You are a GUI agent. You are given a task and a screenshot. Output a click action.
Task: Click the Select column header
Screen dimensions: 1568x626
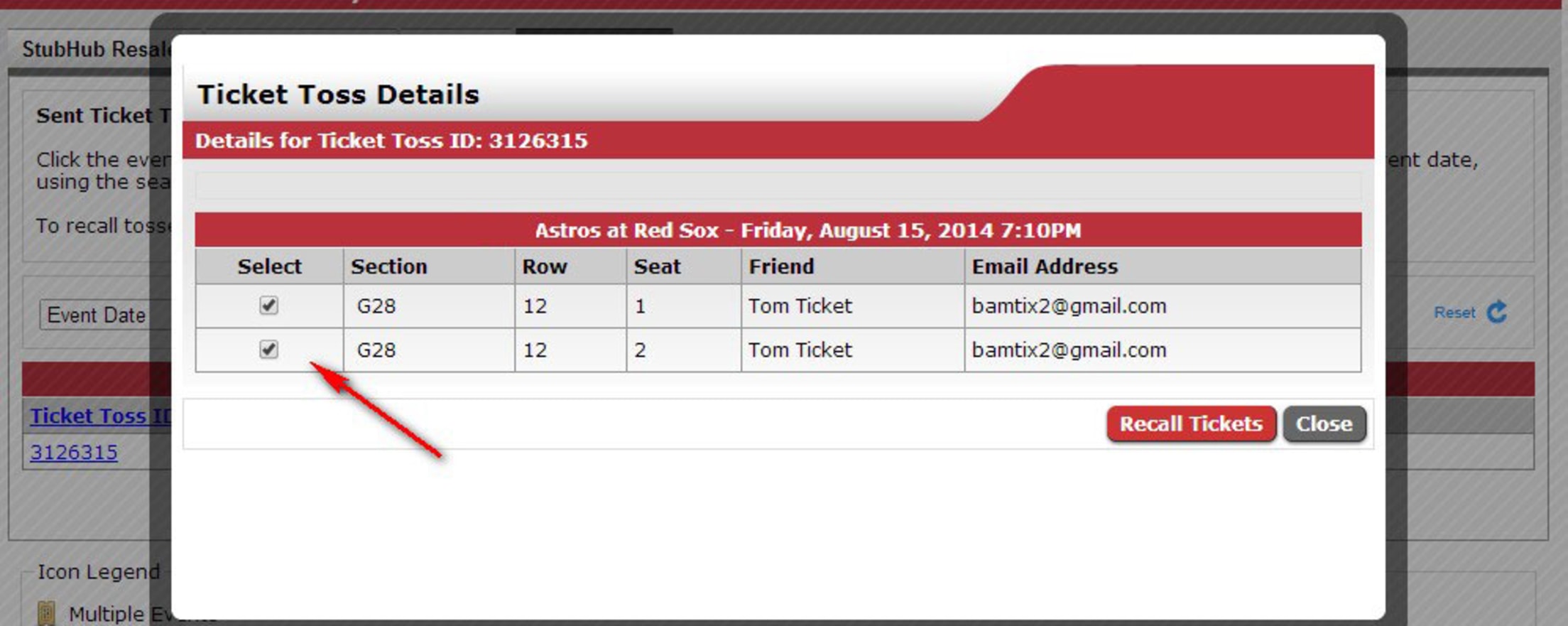(x=269, y=266)
